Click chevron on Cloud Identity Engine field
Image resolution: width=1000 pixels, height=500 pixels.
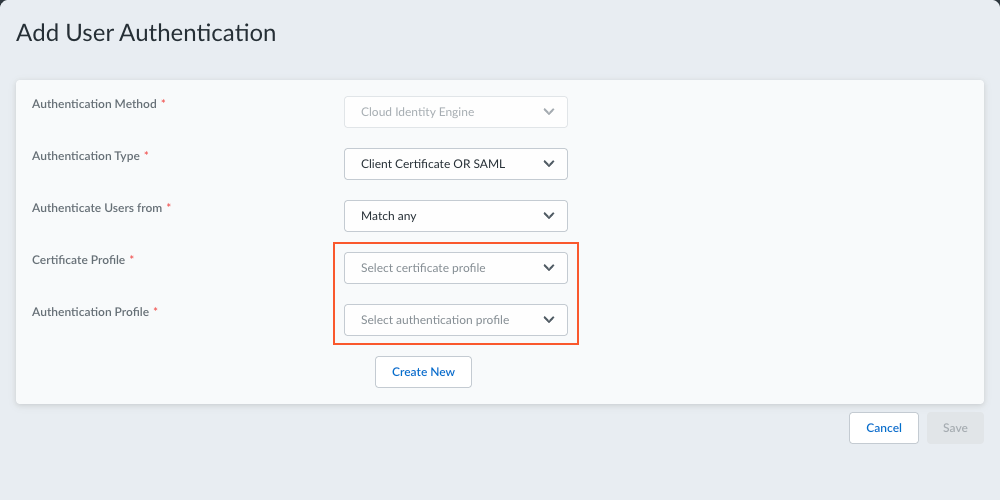pyautogui.click(x=548, y=112)
